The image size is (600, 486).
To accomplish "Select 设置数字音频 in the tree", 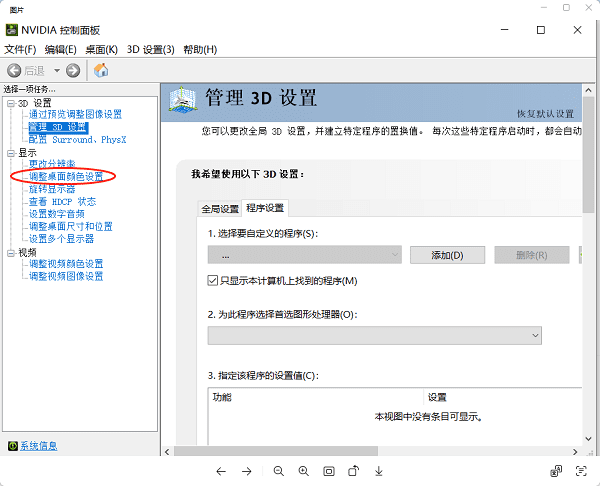I will [x=57, y=214].
